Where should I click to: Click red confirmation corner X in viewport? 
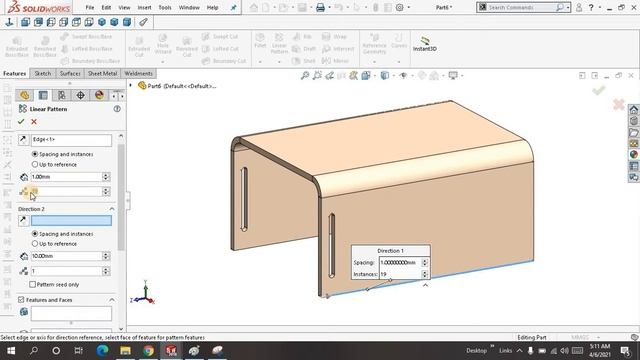pos(619,104)
